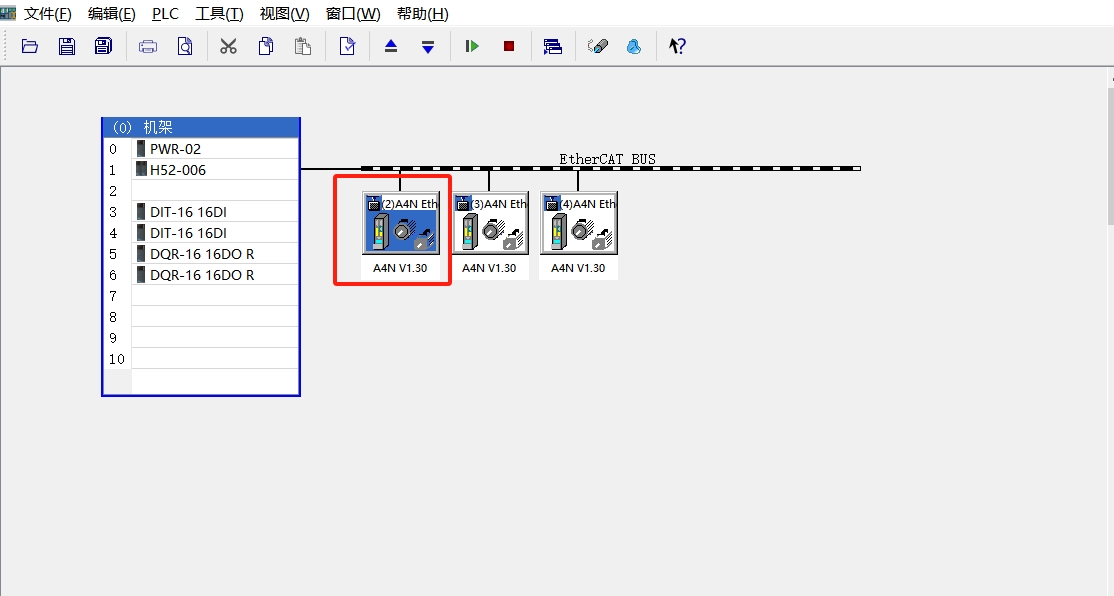Viewport: 1114px width, 596px height.
Task: Click the Save icon in toolbar
Action: 67,46
